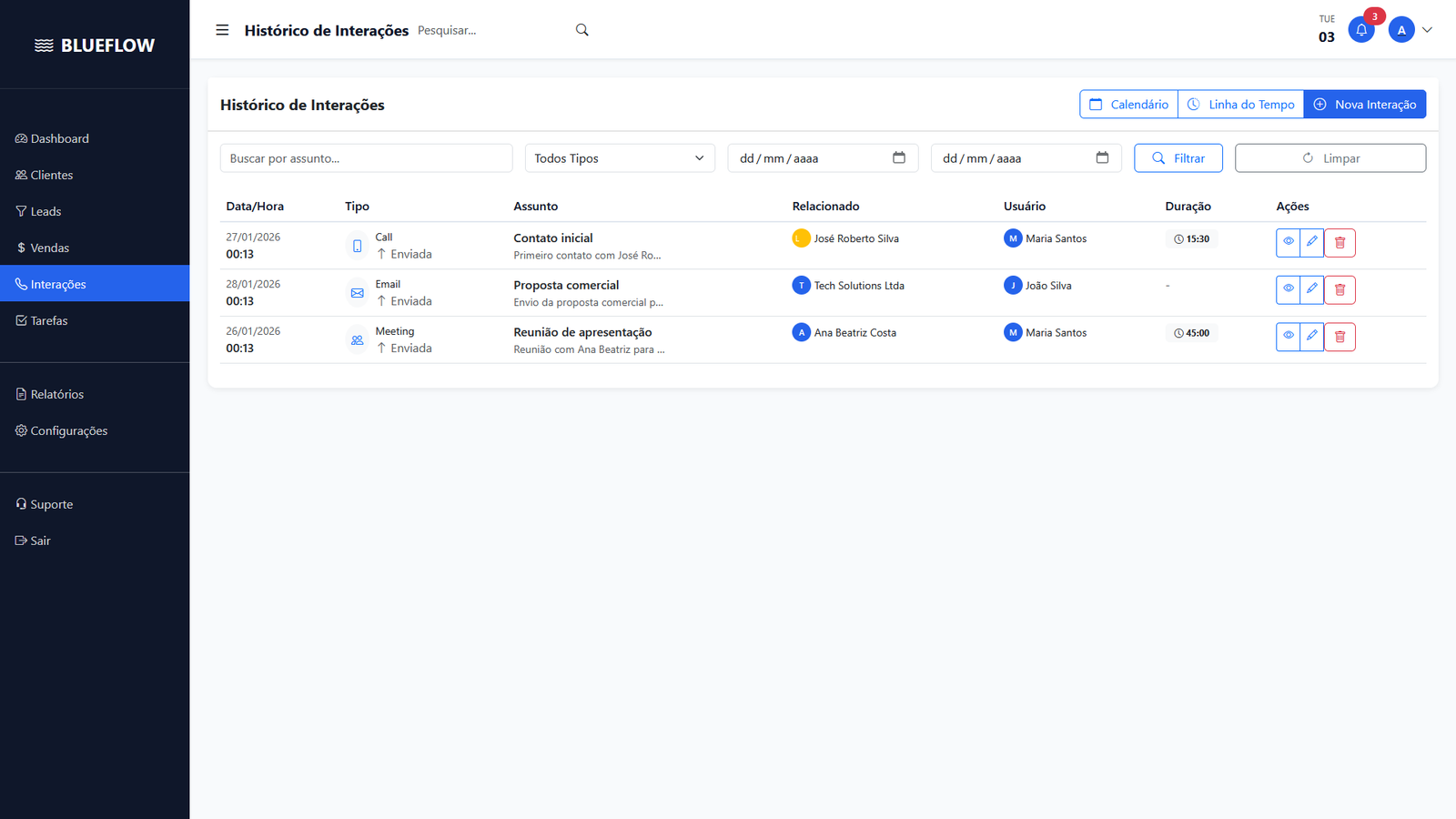Image resolution: width=1456 pixels, height=819 pixels.
Task: Switch to the Linha do Tempo view
Action: (x=1240, y=104)
